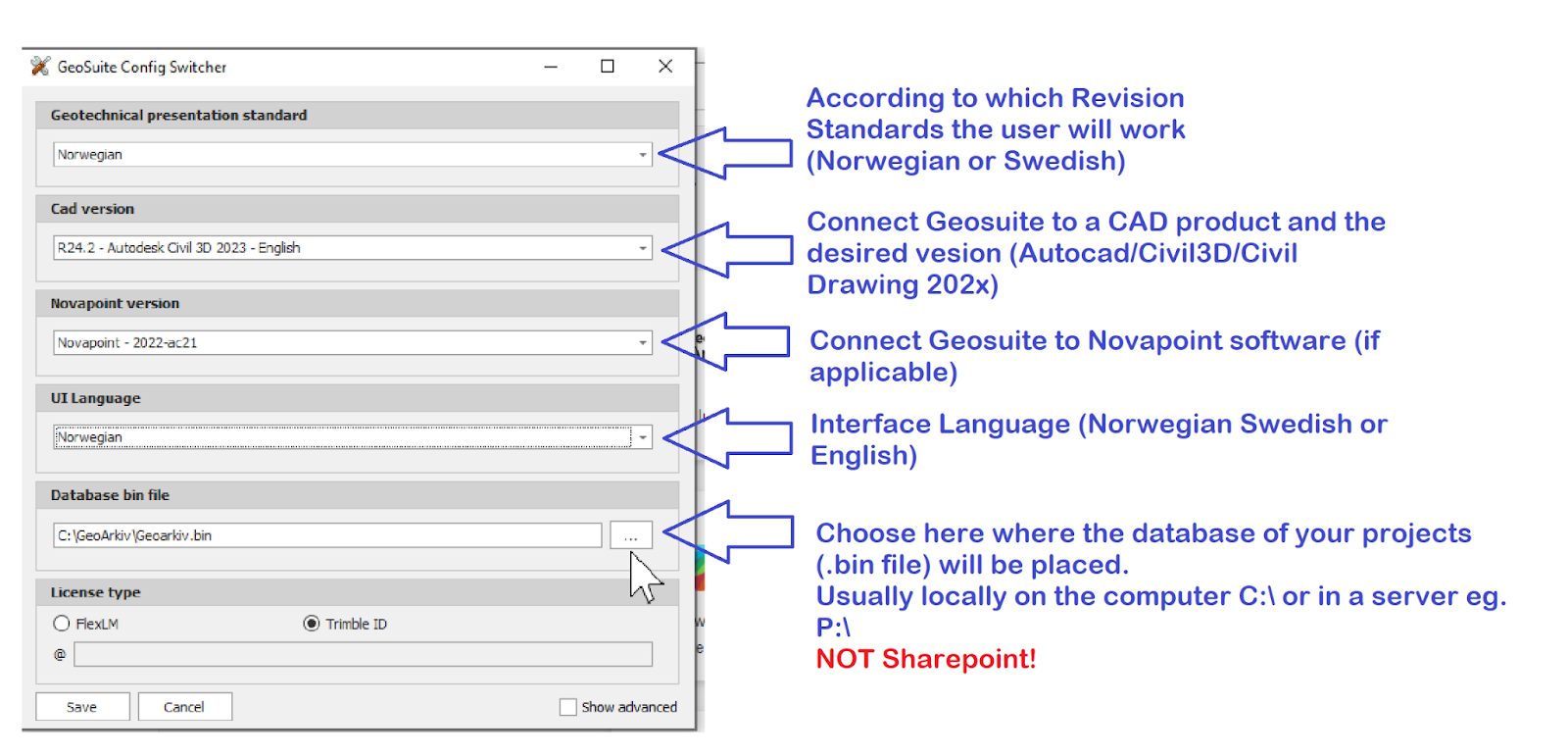This screenshot has width=1568, height=756.
Task: Select the Trimble ID license radio button
Action: [312, 624]
